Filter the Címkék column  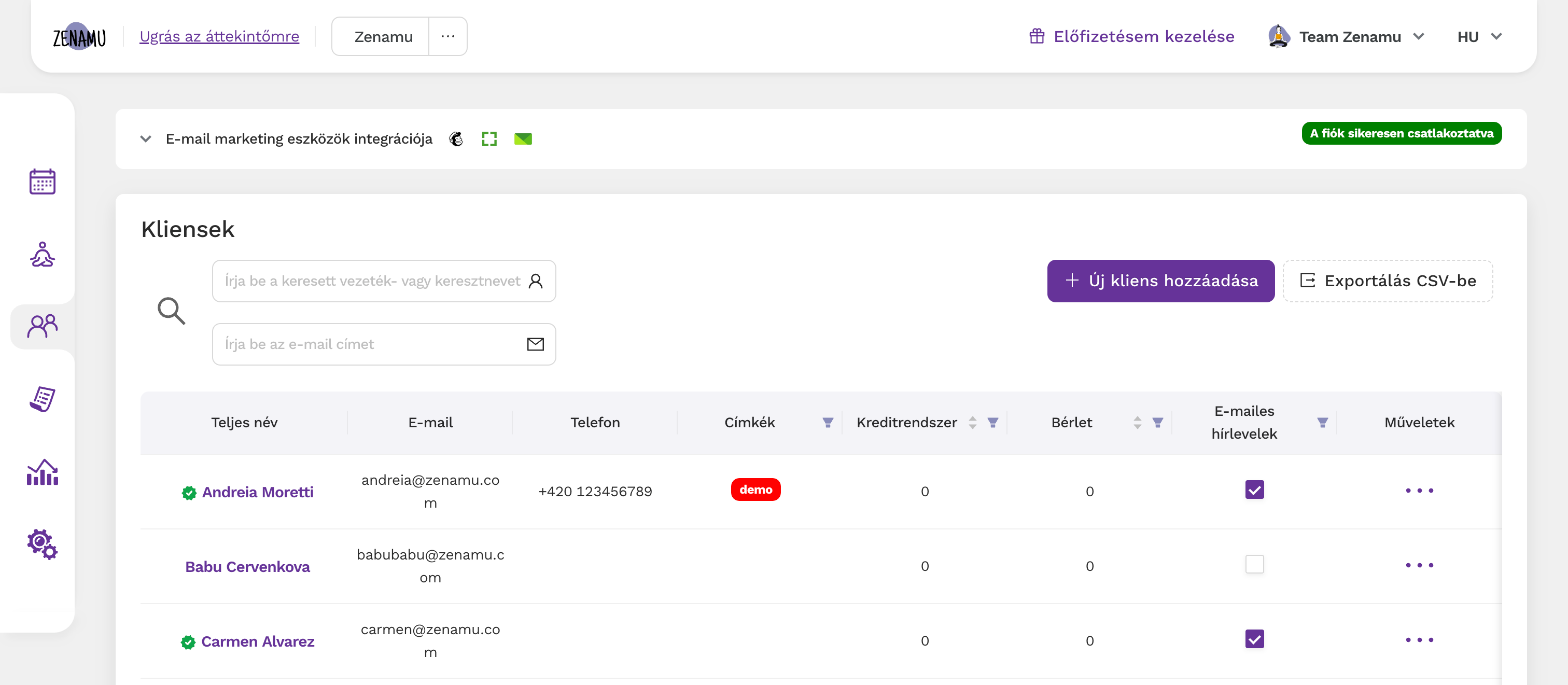coord(828,423)
